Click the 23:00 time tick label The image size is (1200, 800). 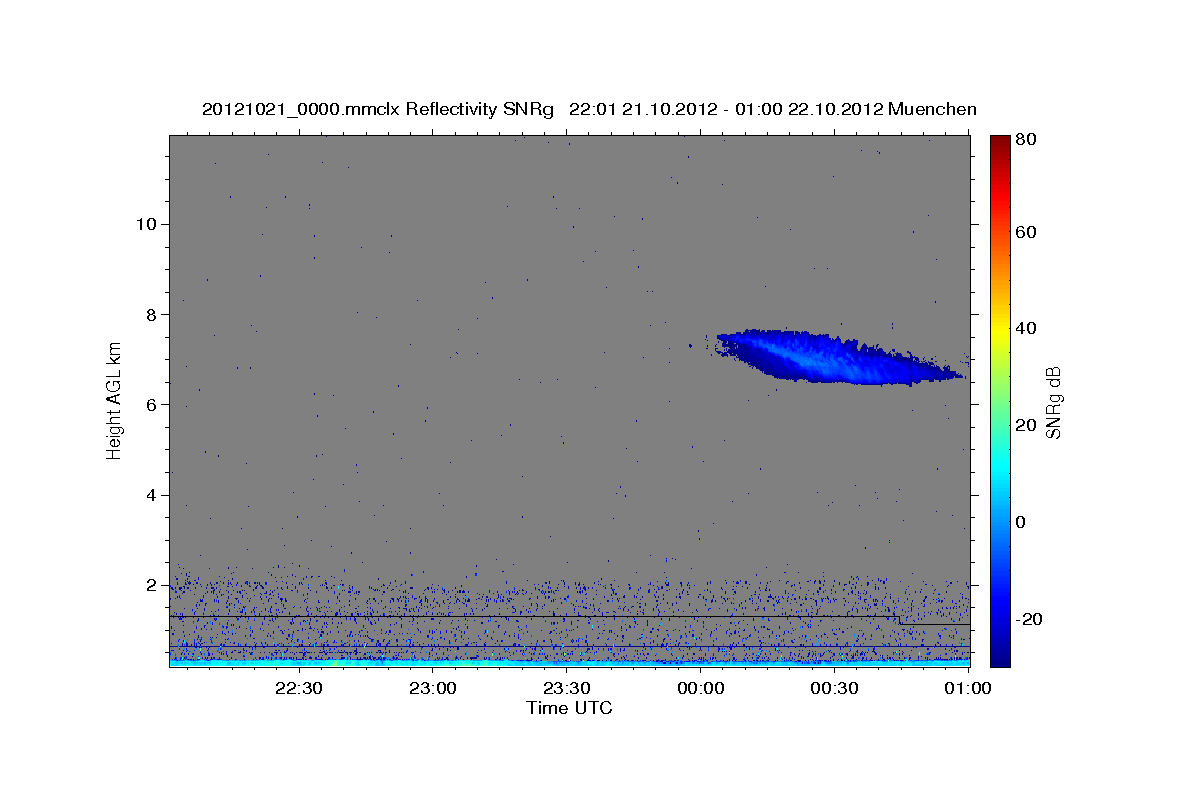(x=433, y=688)
